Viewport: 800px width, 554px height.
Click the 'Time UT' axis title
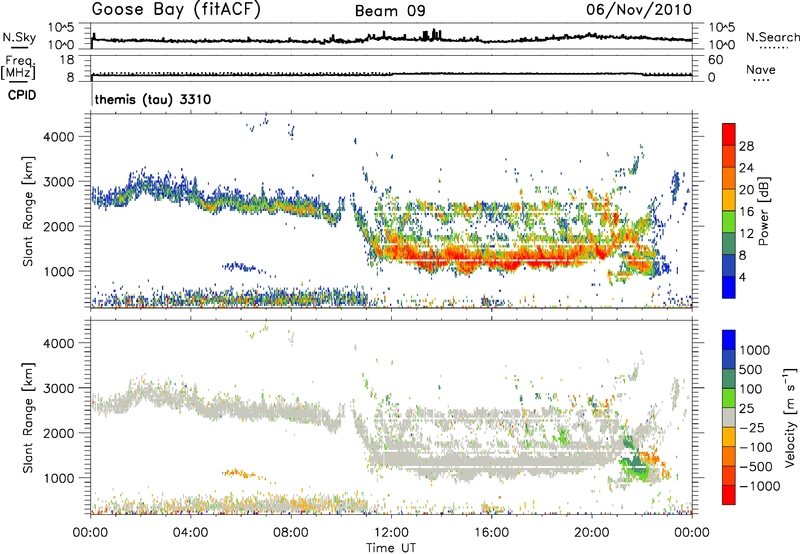coord(391,547)
